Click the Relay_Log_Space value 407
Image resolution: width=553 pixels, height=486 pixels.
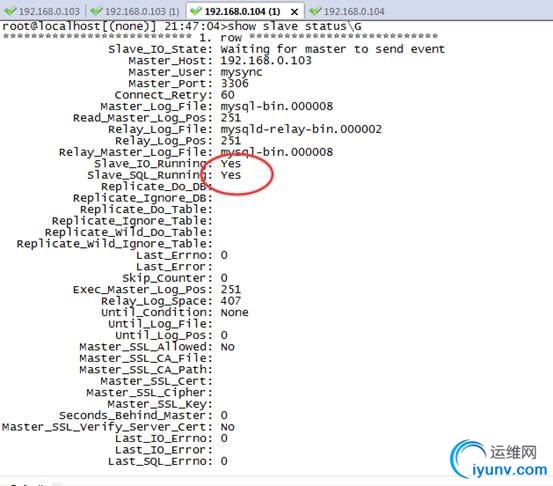[x=231, y=301]
